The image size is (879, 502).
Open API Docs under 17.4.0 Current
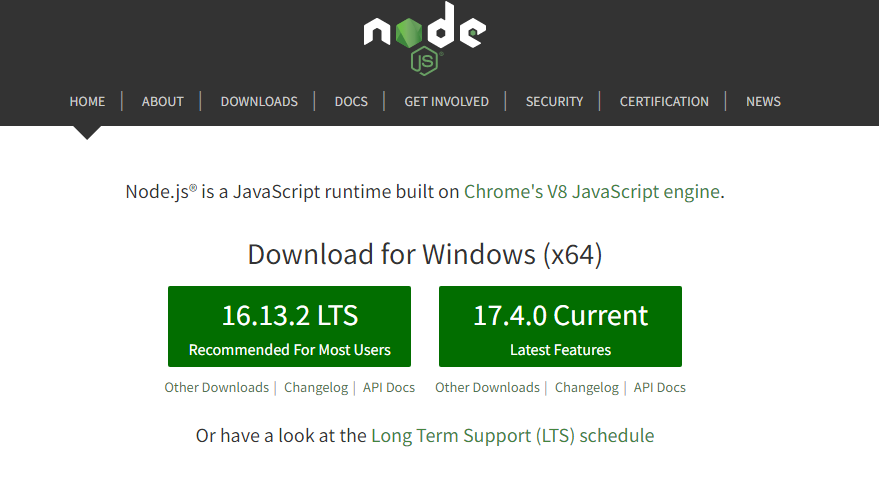pyautogui.click(x=659, y=388)
